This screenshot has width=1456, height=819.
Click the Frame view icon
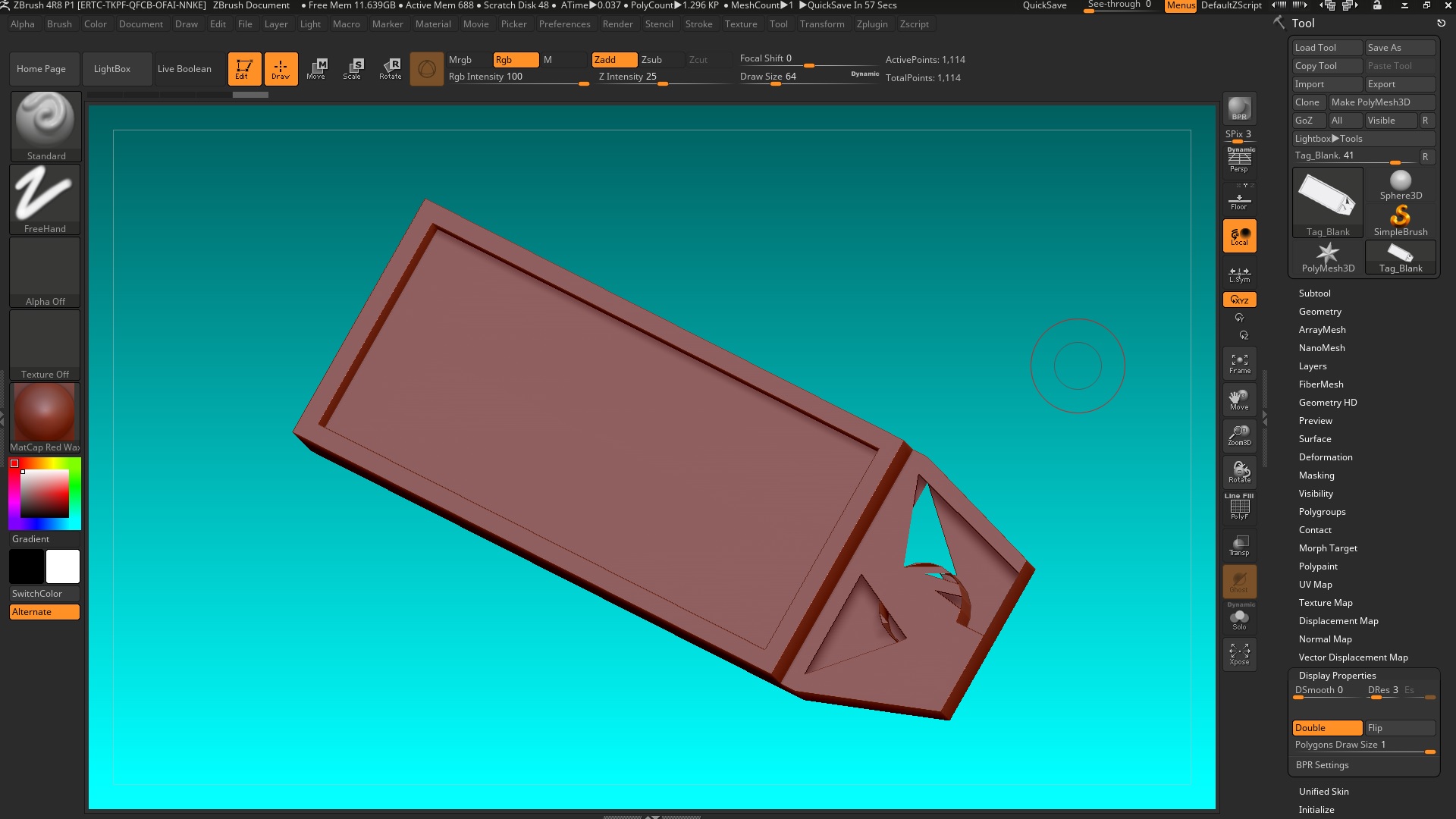click(x=1239, y=363)
